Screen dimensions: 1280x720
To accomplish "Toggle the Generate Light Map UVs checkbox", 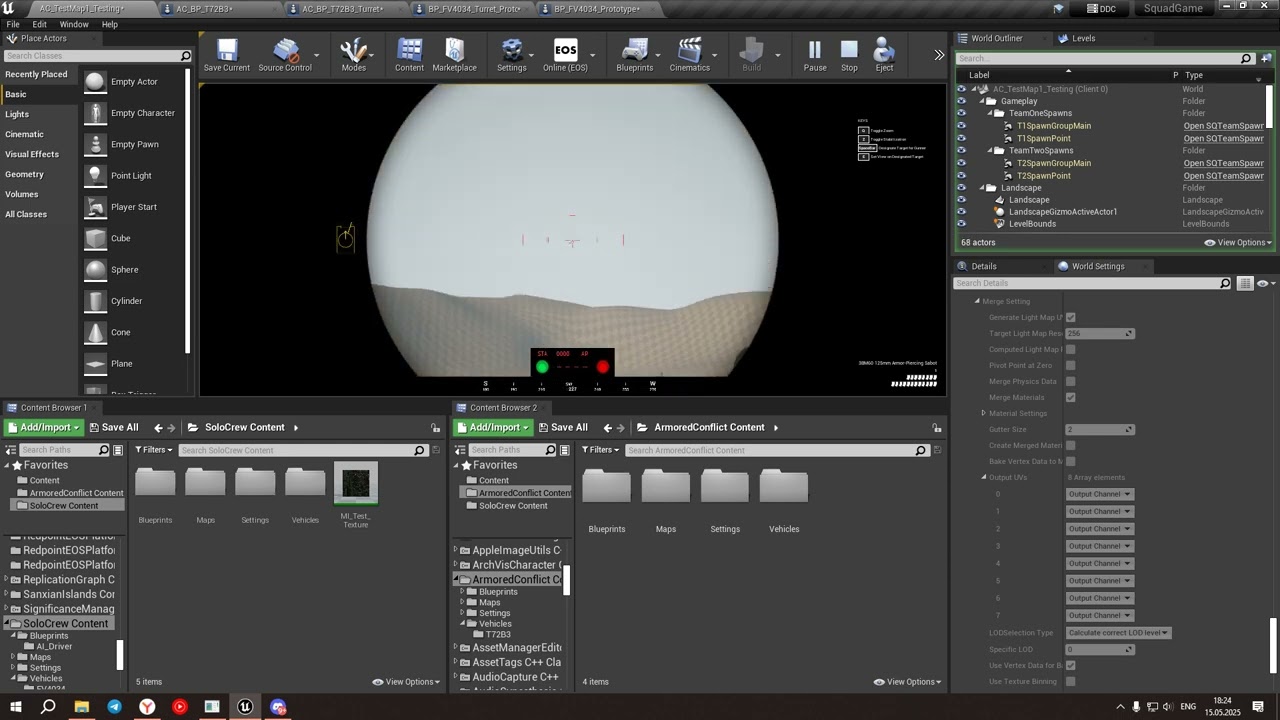I will click(x=1070, y=317).
